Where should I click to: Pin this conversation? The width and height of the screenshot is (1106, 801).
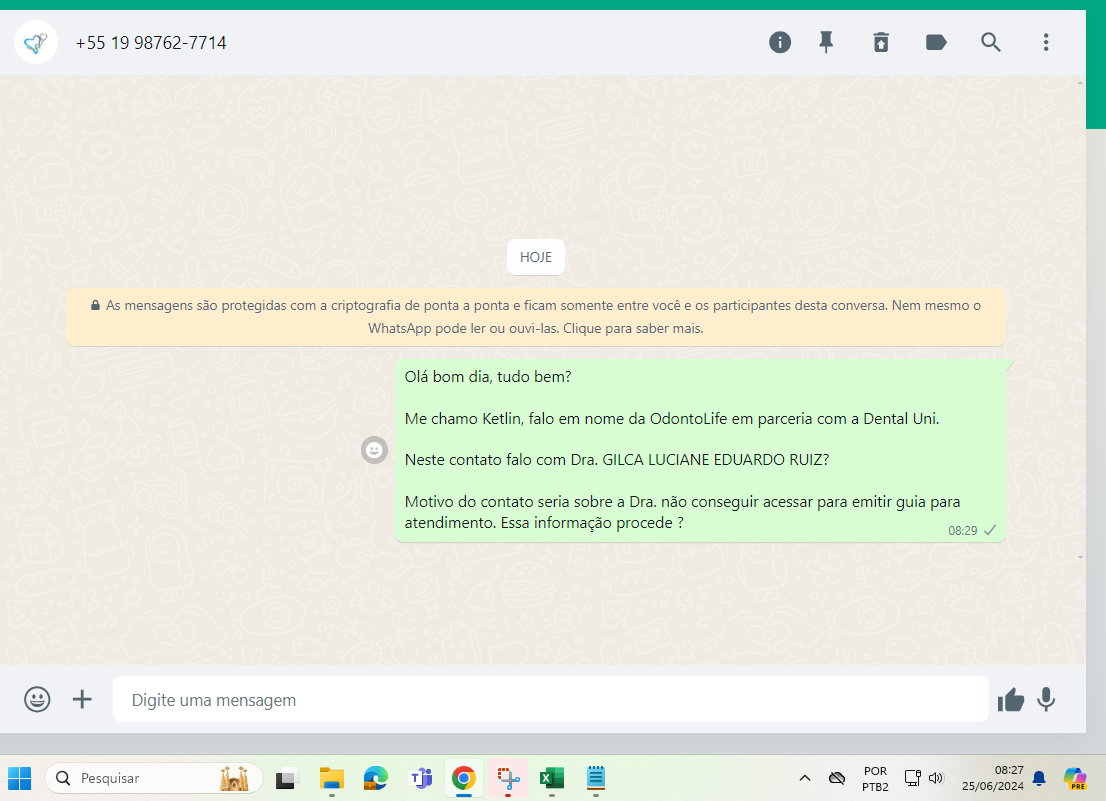[826, 42]
